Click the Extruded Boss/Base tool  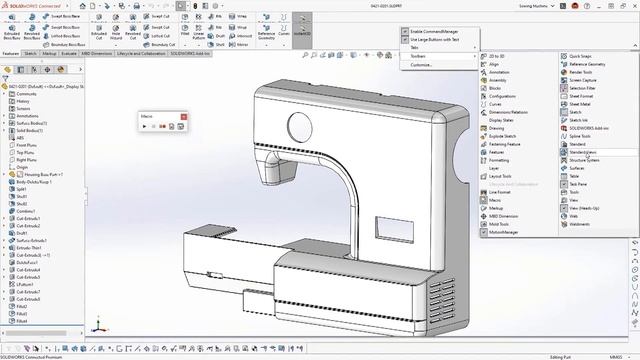pyautogui.click(x=12, y=32)
